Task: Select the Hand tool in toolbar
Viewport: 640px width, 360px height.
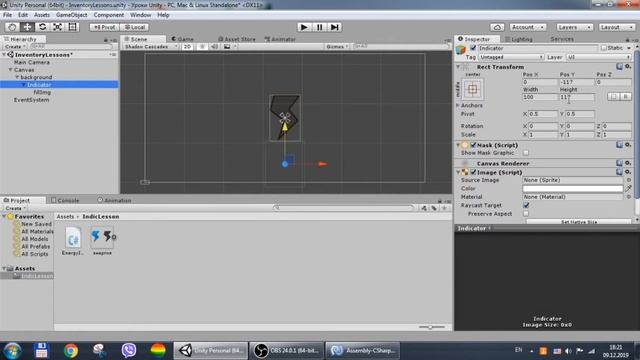Action: coord(12,27)
